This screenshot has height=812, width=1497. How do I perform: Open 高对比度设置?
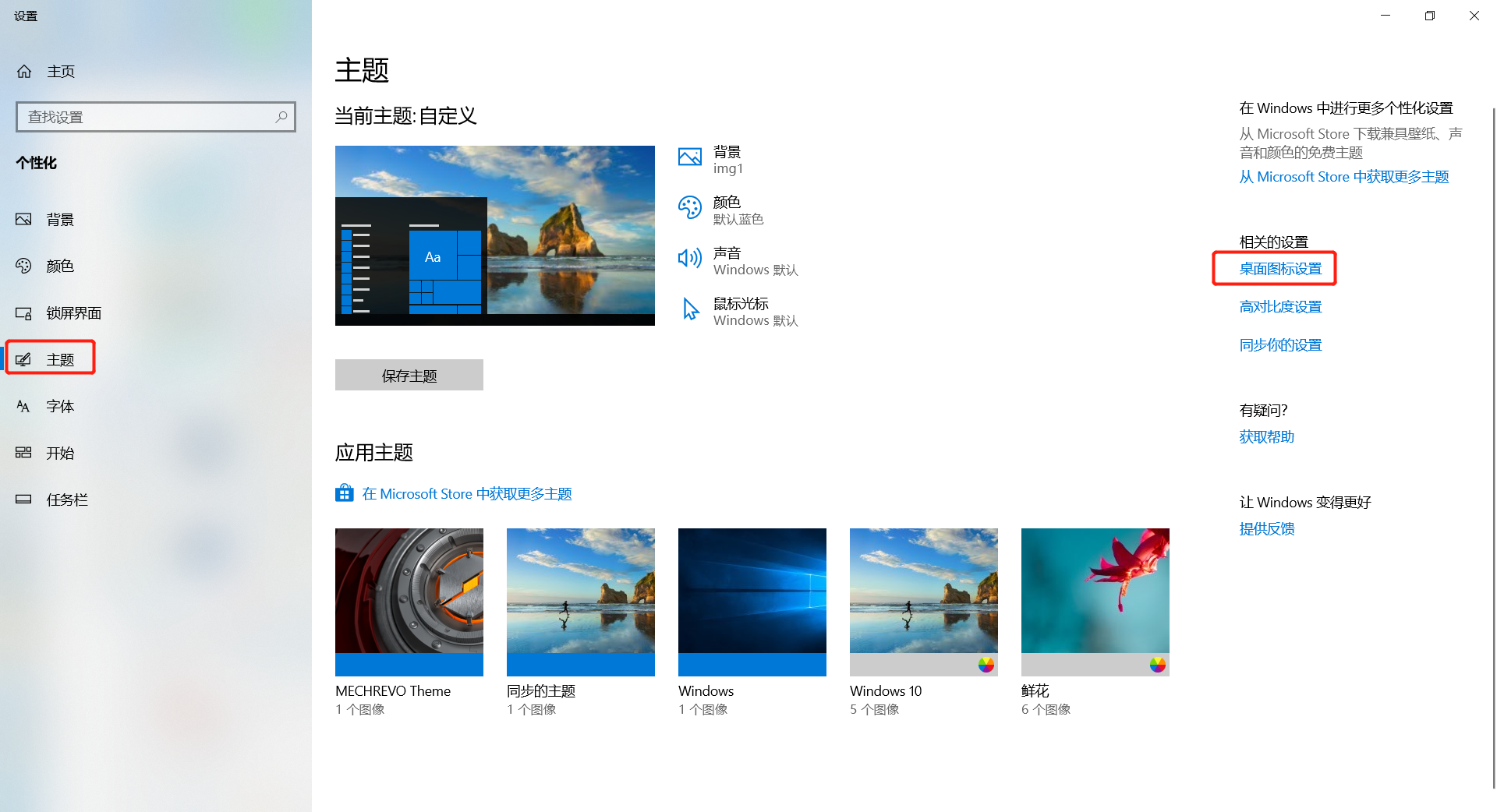pos(1280,306)
